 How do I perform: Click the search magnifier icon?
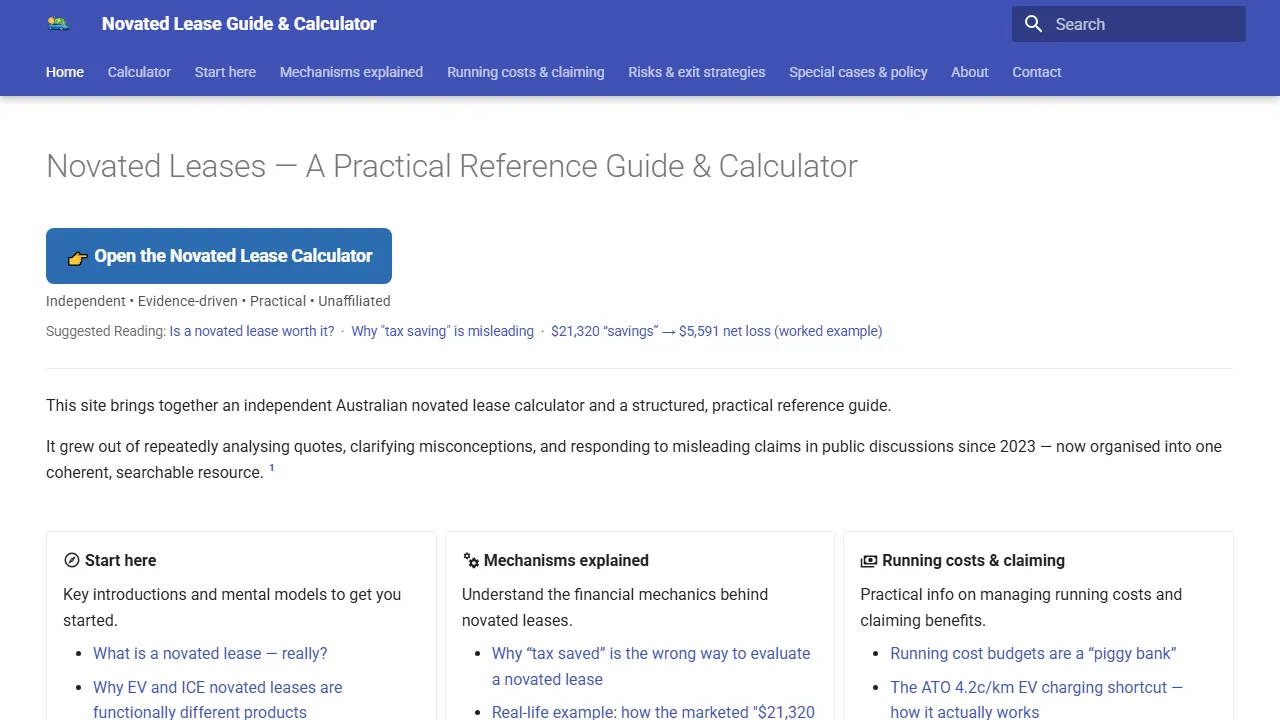pyautogui.click(x=1034, y=23)
